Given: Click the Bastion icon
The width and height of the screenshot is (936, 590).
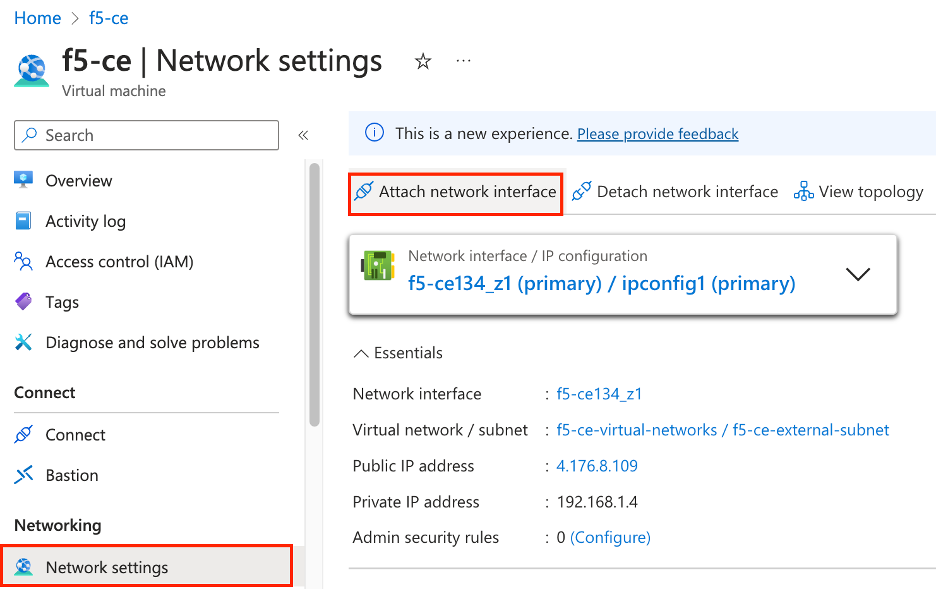Looking at the screenshot, I should click(24, 475).
